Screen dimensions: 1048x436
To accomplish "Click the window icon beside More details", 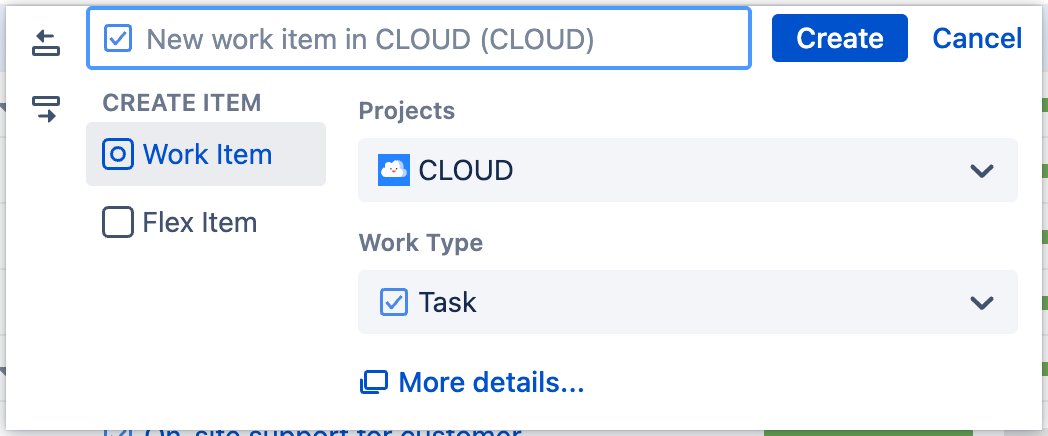I will coord(374,382).
